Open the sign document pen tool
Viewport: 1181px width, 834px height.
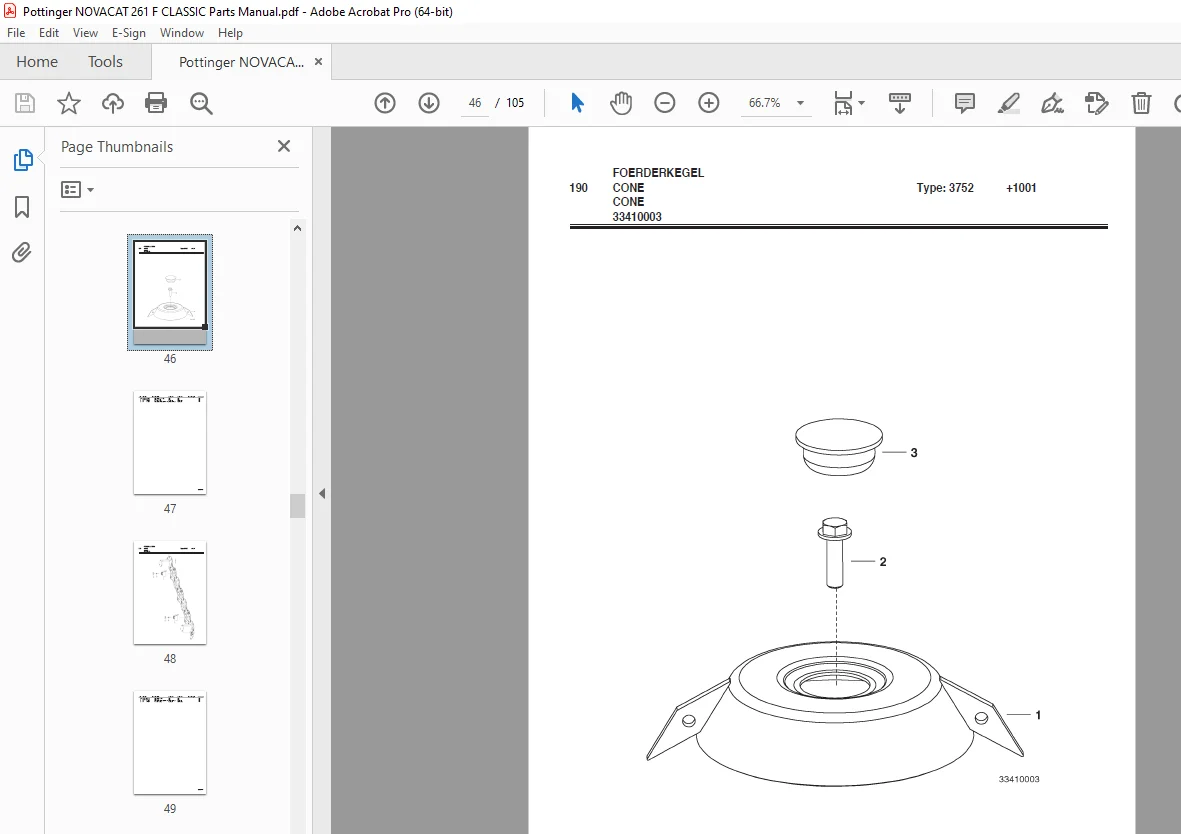click(x=1052, y=102)
